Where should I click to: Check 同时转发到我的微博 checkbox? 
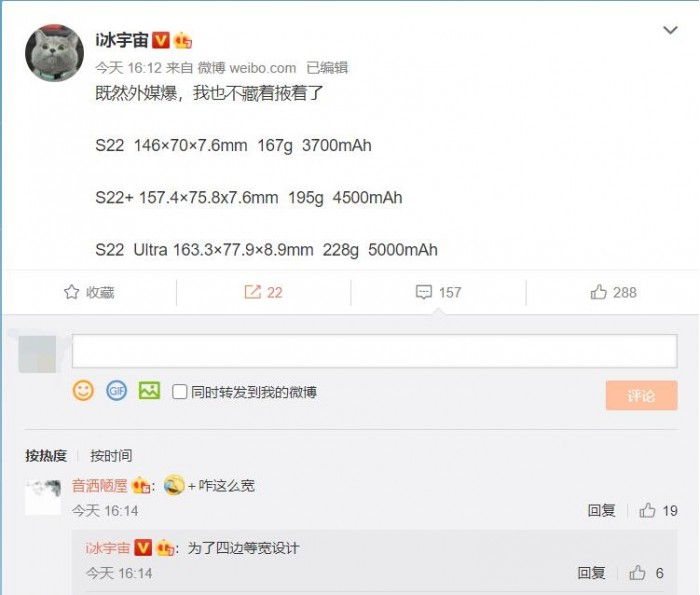pyautogui.click(x=179, y=392)
